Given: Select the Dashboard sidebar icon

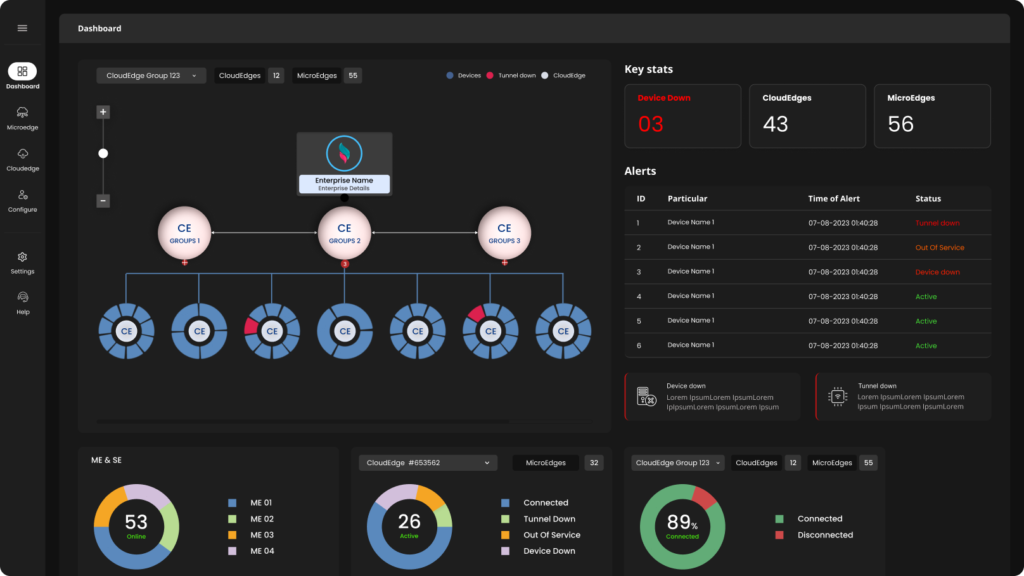Looking at the screenshot, I should (x=22, y=72).
